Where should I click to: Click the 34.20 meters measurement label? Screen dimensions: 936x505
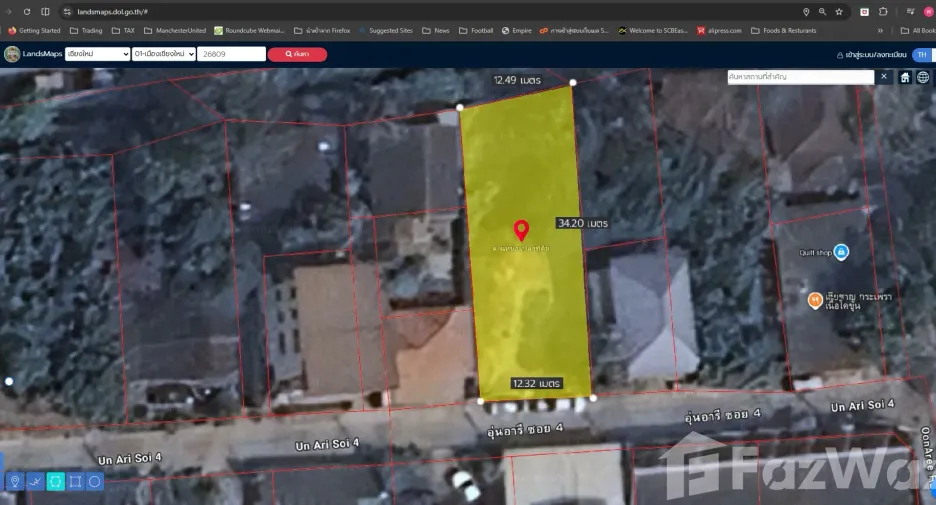(583, 223)
